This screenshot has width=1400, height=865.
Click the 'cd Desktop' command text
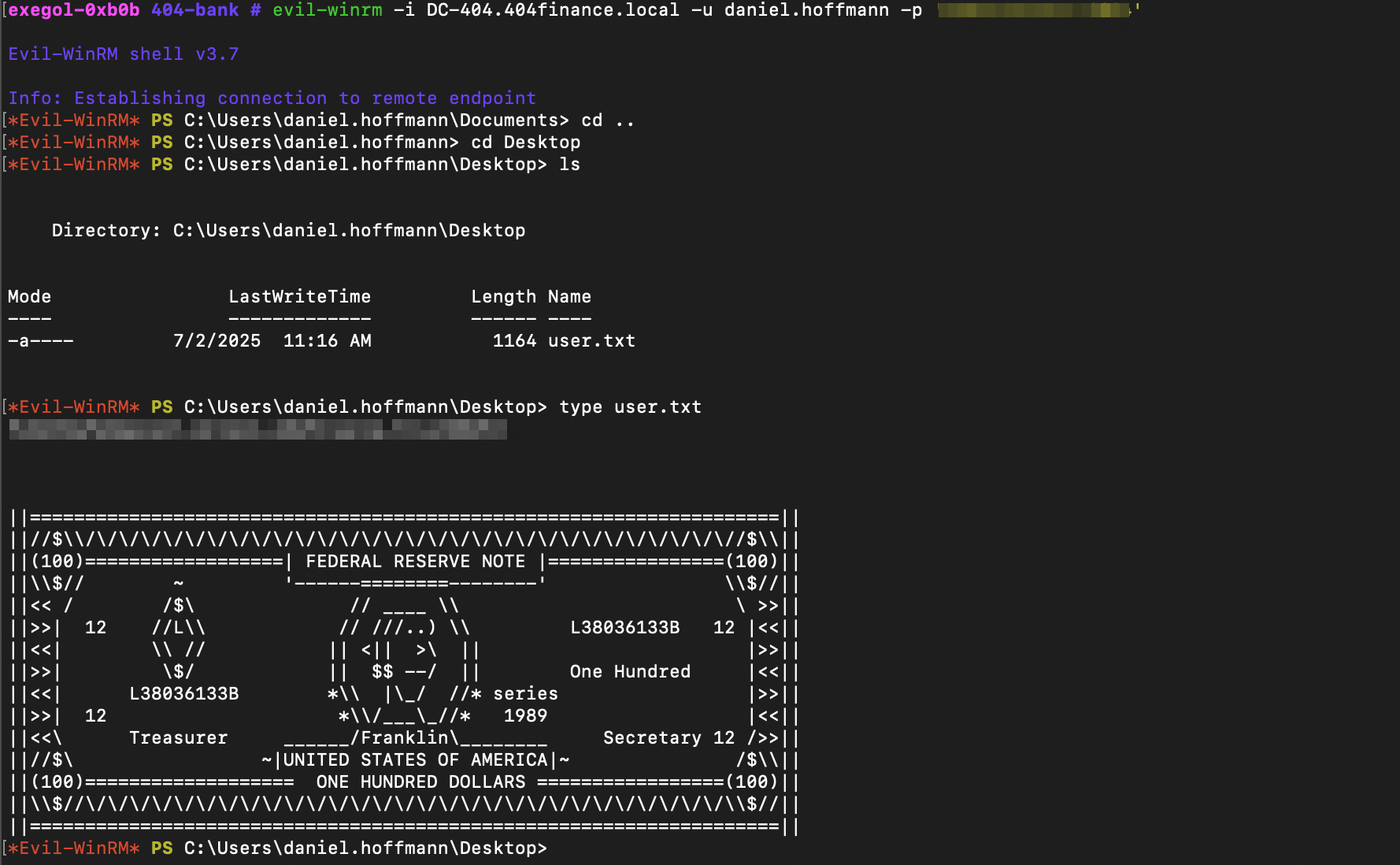(x=525, y=143)
